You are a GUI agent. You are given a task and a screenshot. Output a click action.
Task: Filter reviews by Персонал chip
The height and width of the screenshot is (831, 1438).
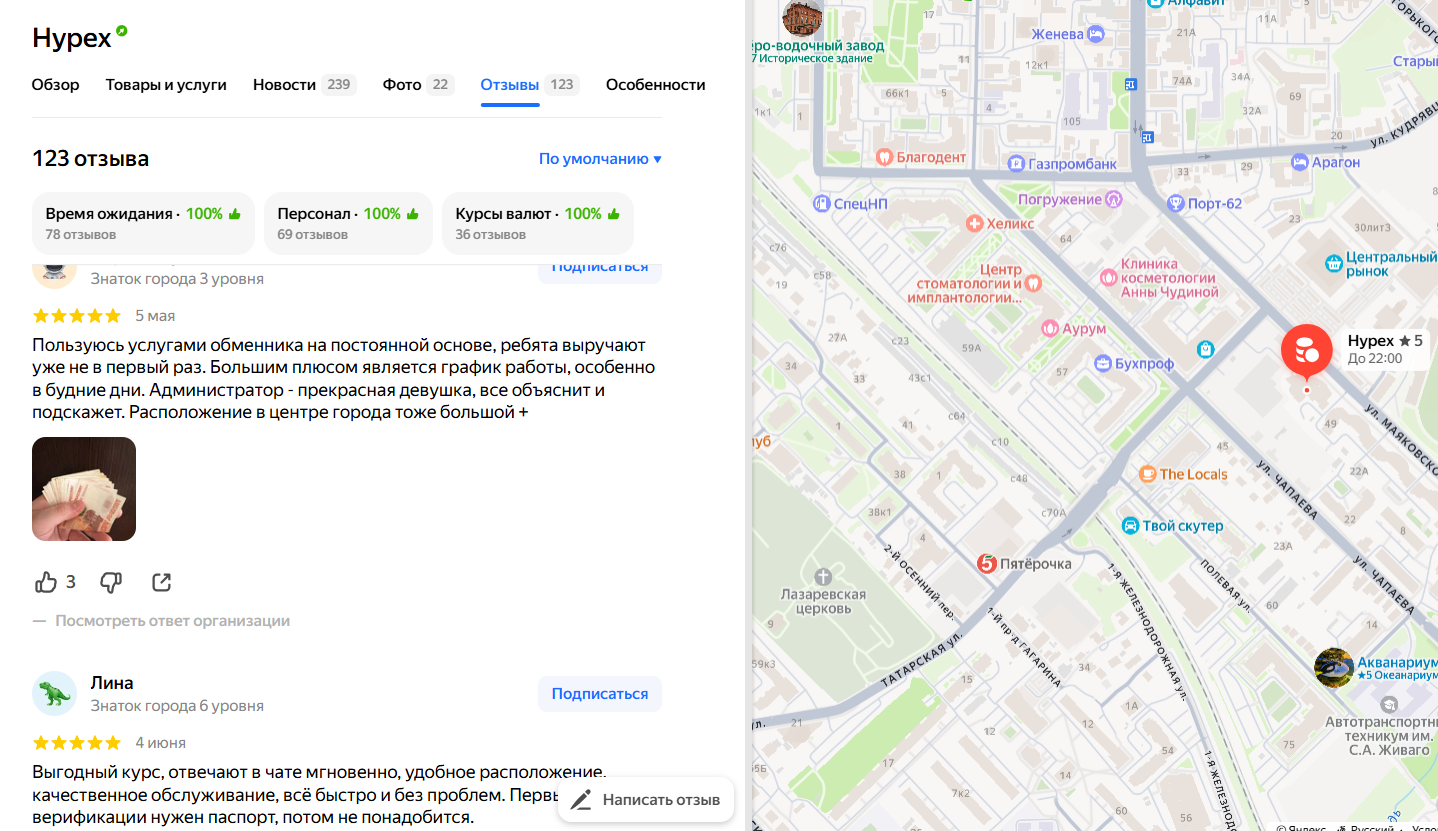point(348,223)
